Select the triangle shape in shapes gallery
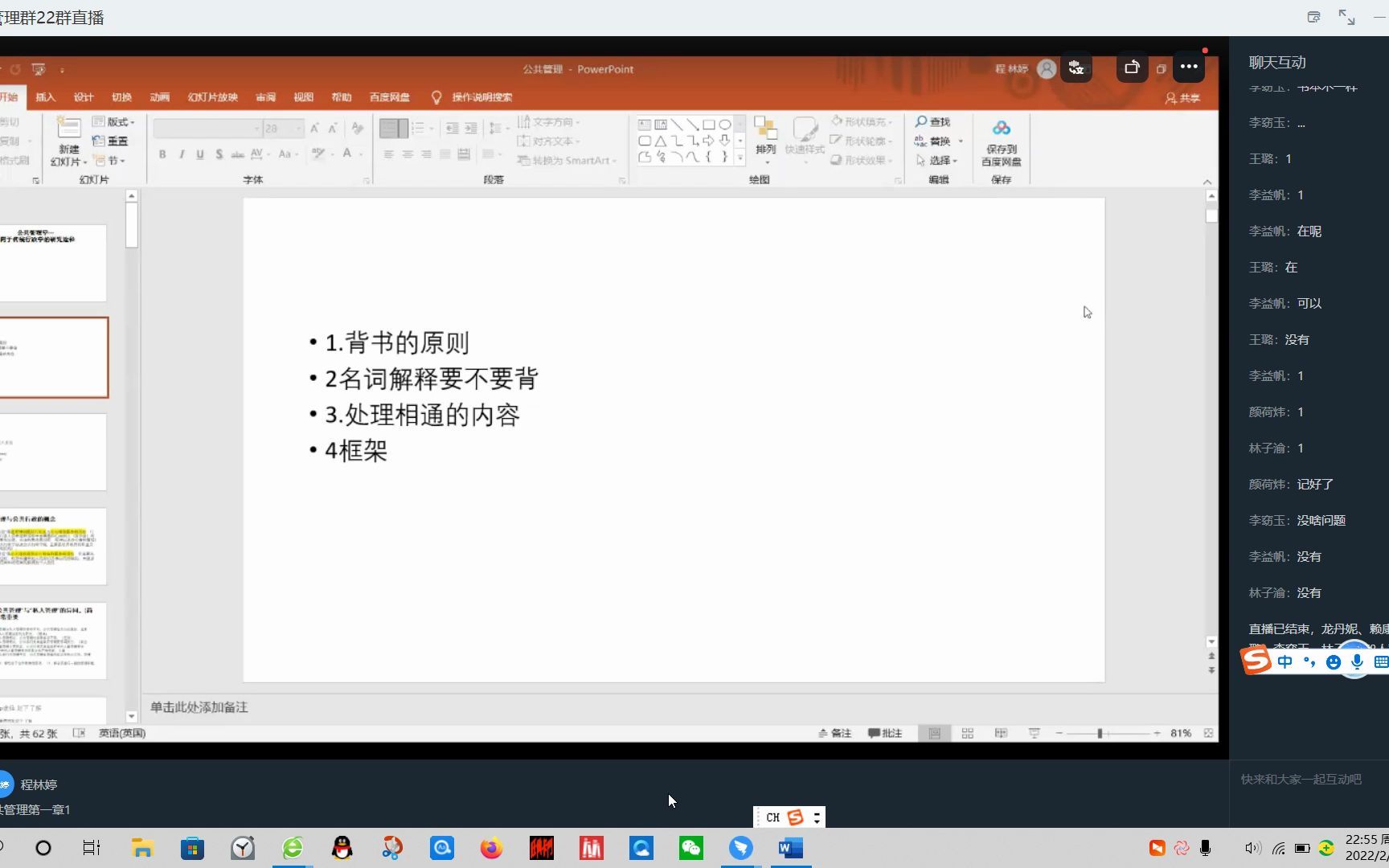Screen dimensions: 1389x868 tap(661, 141)
